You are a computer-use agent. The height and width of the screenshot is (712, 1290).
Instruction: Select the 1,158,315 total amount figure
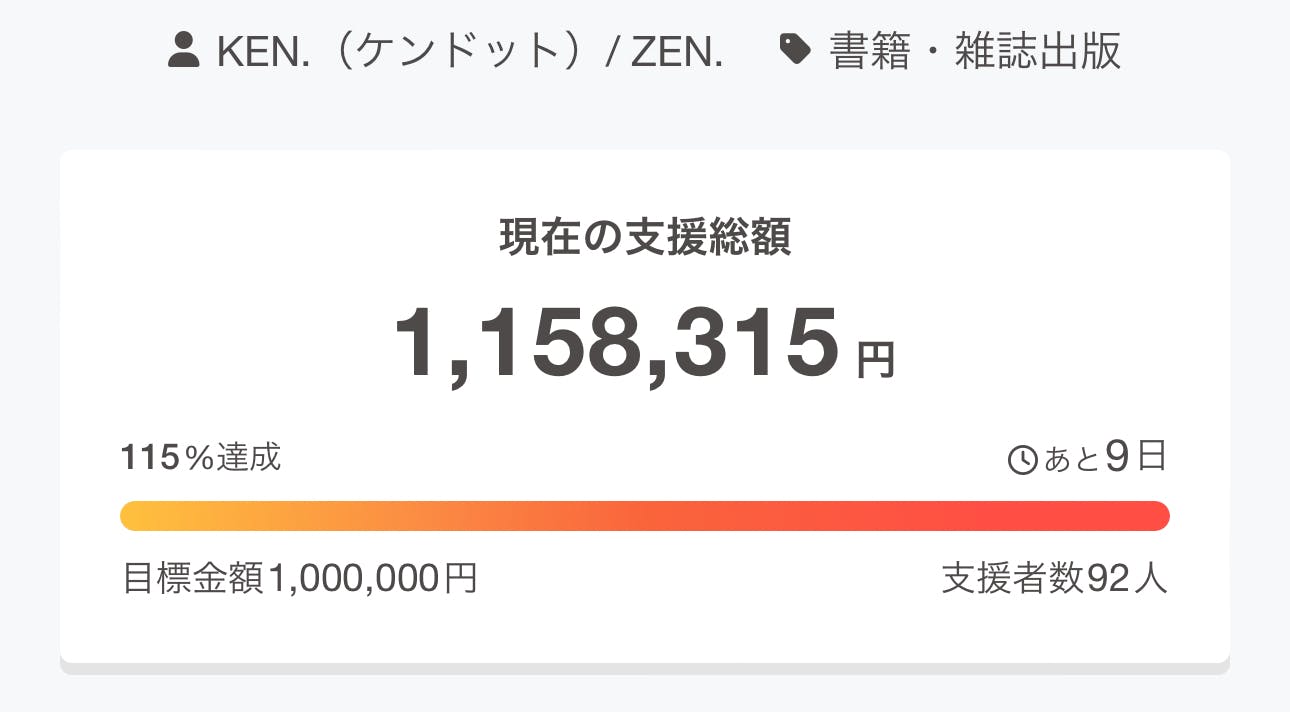click(617, 344)
